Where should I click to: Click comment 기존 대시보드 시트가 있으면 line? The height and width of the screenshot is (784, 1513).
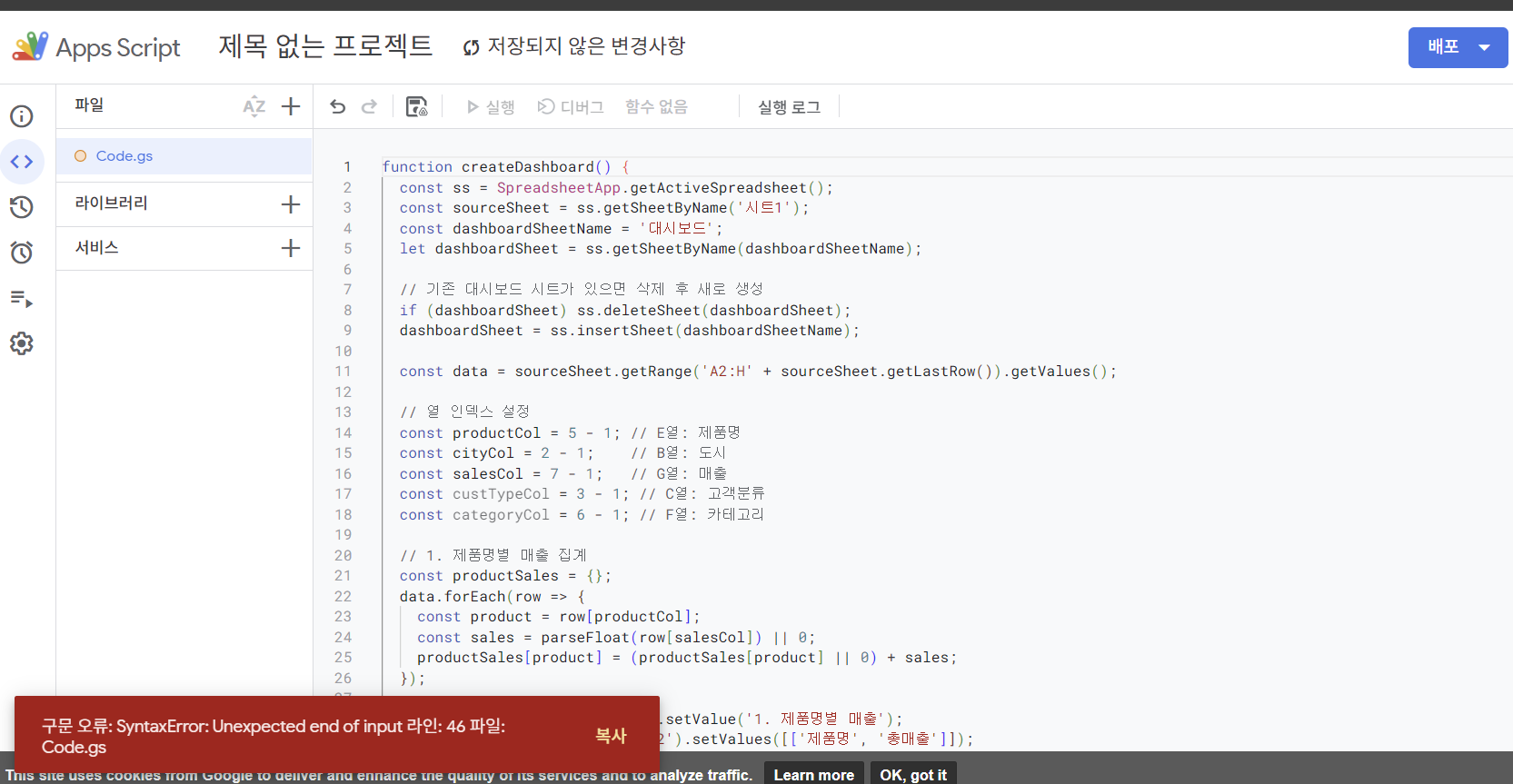[x=582, y=290]
